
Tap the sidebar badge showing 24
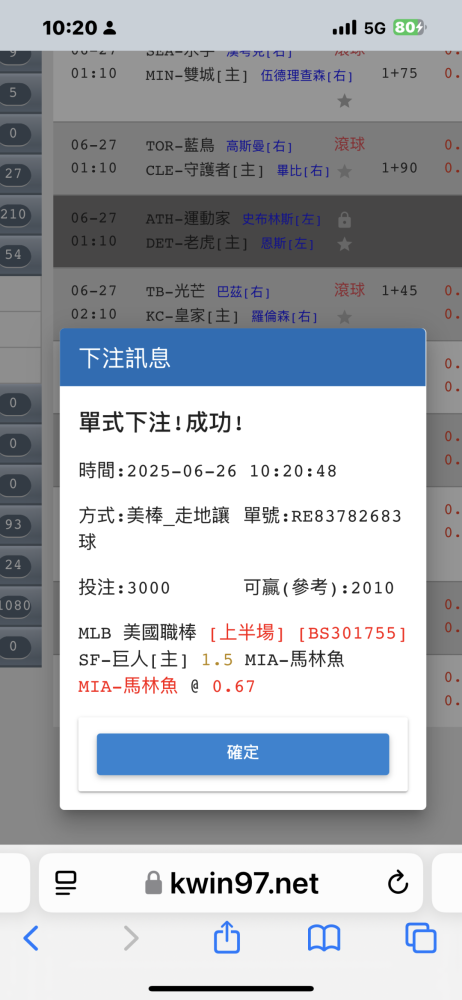pyautogui.click(x=13, y=564)
